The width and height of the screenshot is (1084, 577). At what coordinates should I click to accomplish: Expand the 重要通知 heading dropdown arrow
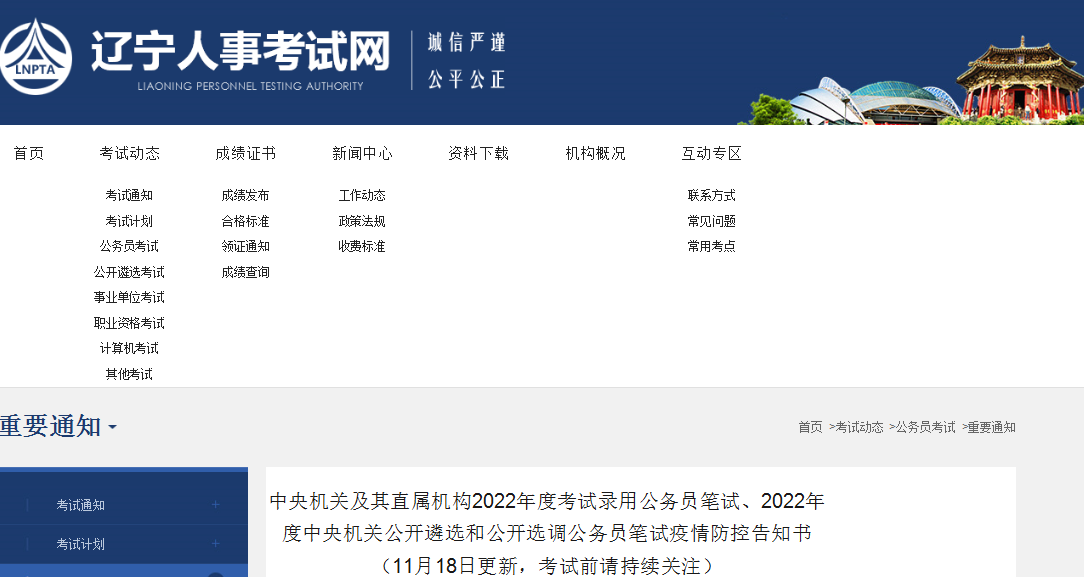coord(112,428)
